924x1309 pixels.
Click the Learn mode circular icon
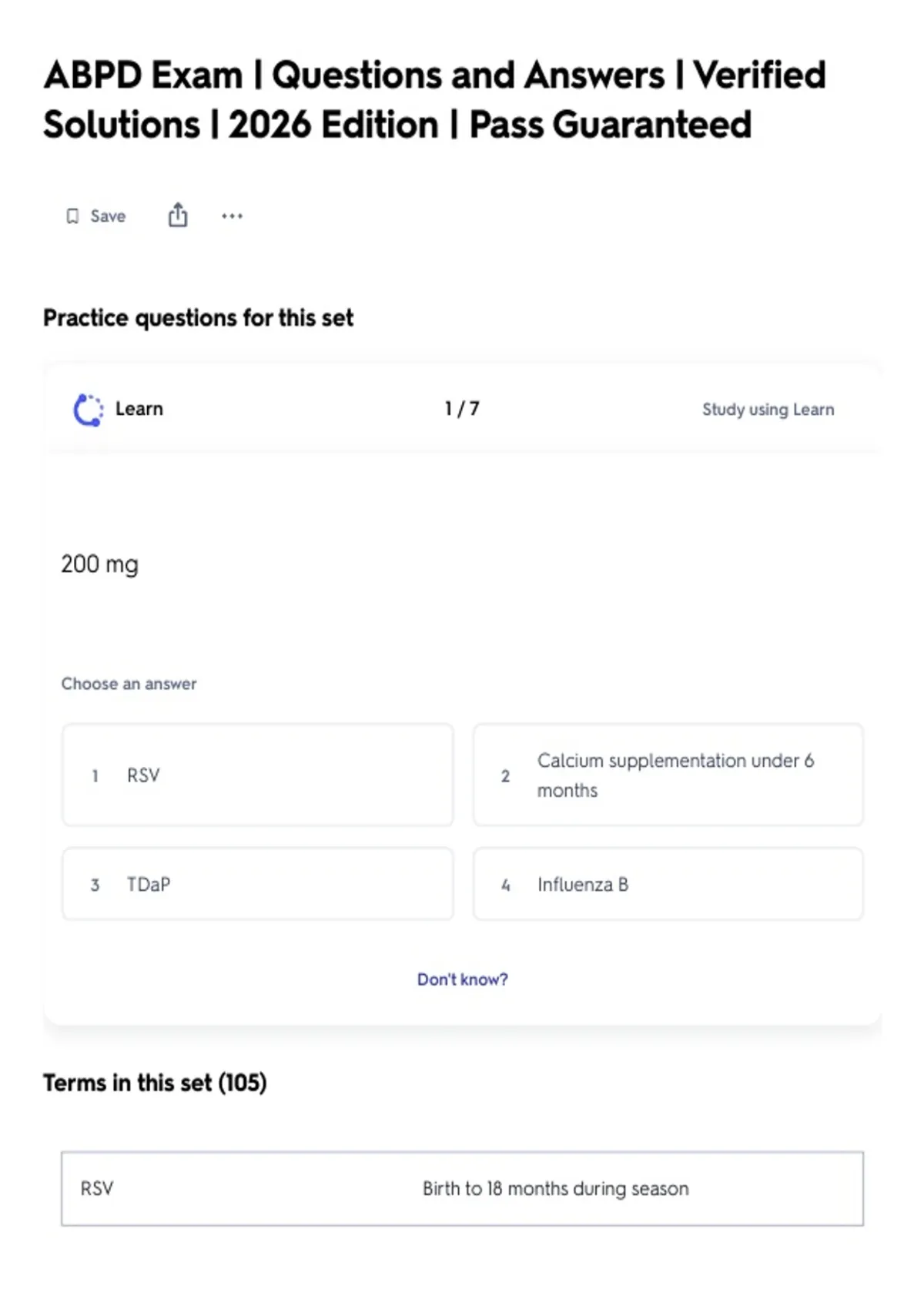point(88,410)
